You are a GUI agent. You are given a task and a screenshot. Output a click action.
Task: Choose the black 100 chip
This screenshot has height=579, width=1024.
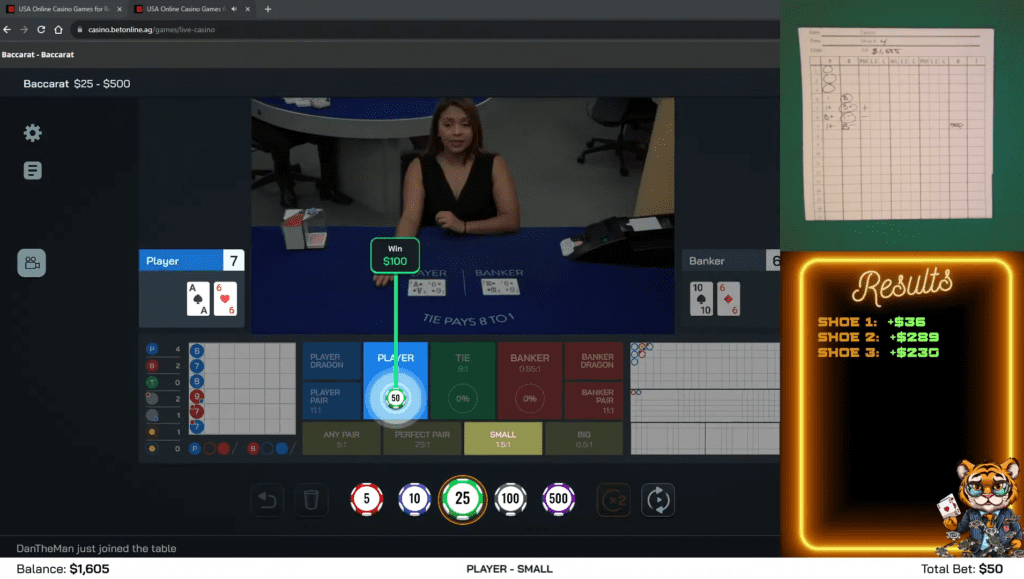tap(511, 499)
